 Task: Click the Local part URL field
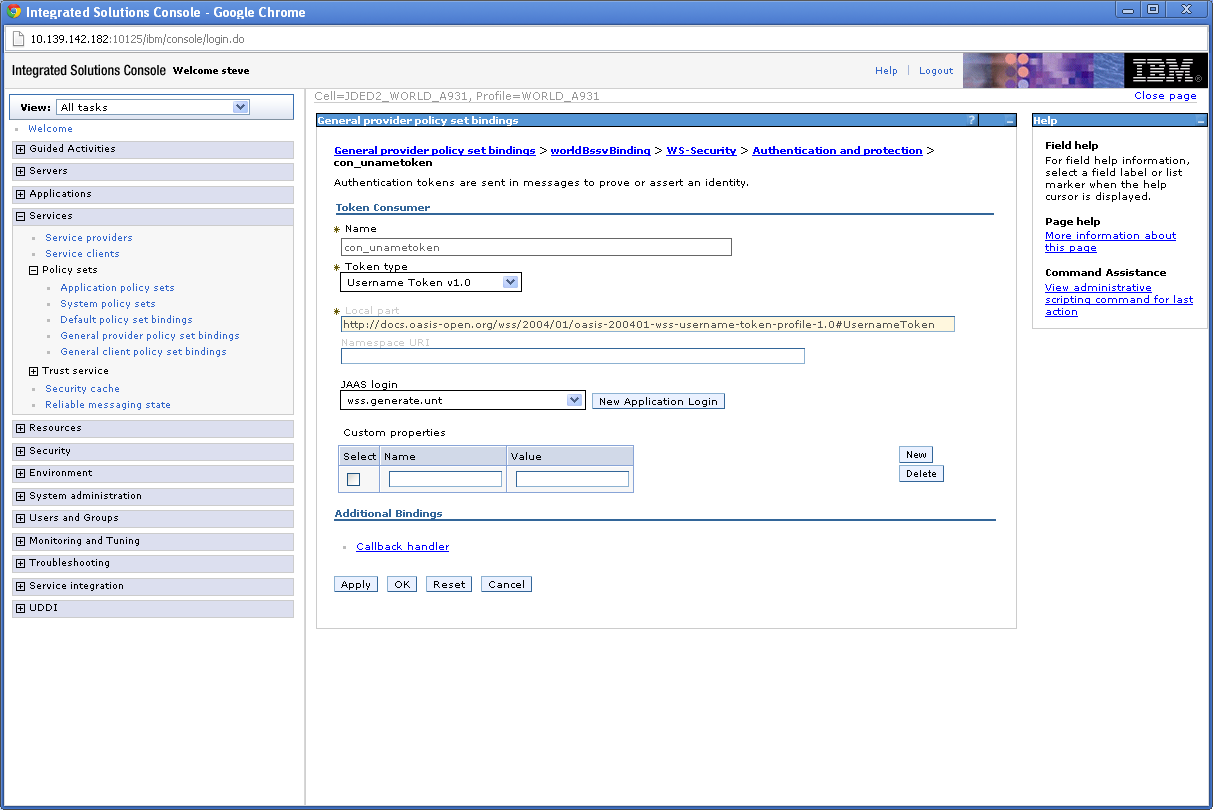pos(648,324)
